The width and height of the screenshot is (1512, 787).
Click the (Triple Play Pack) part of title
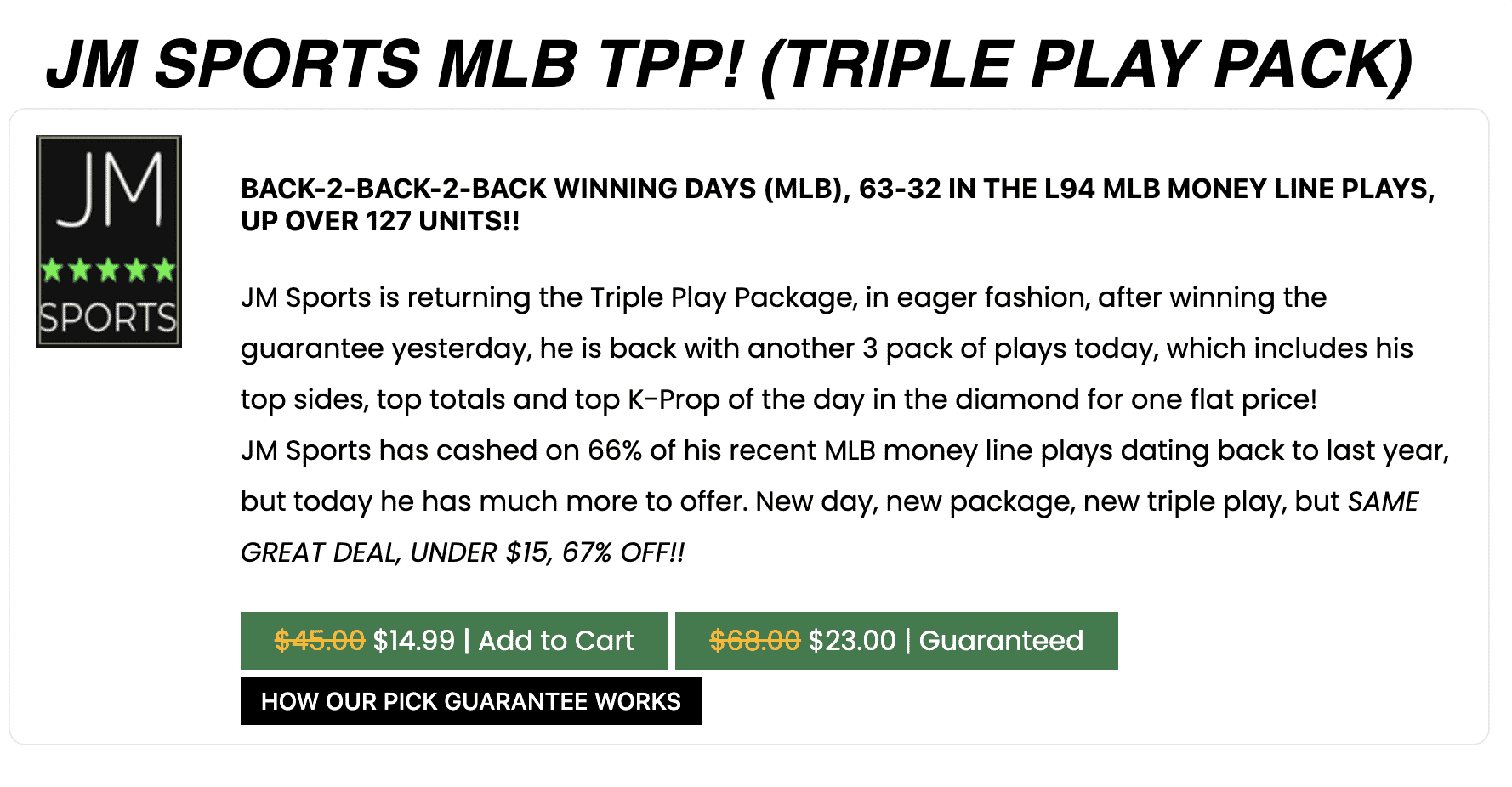click(x=1086, y=65)
